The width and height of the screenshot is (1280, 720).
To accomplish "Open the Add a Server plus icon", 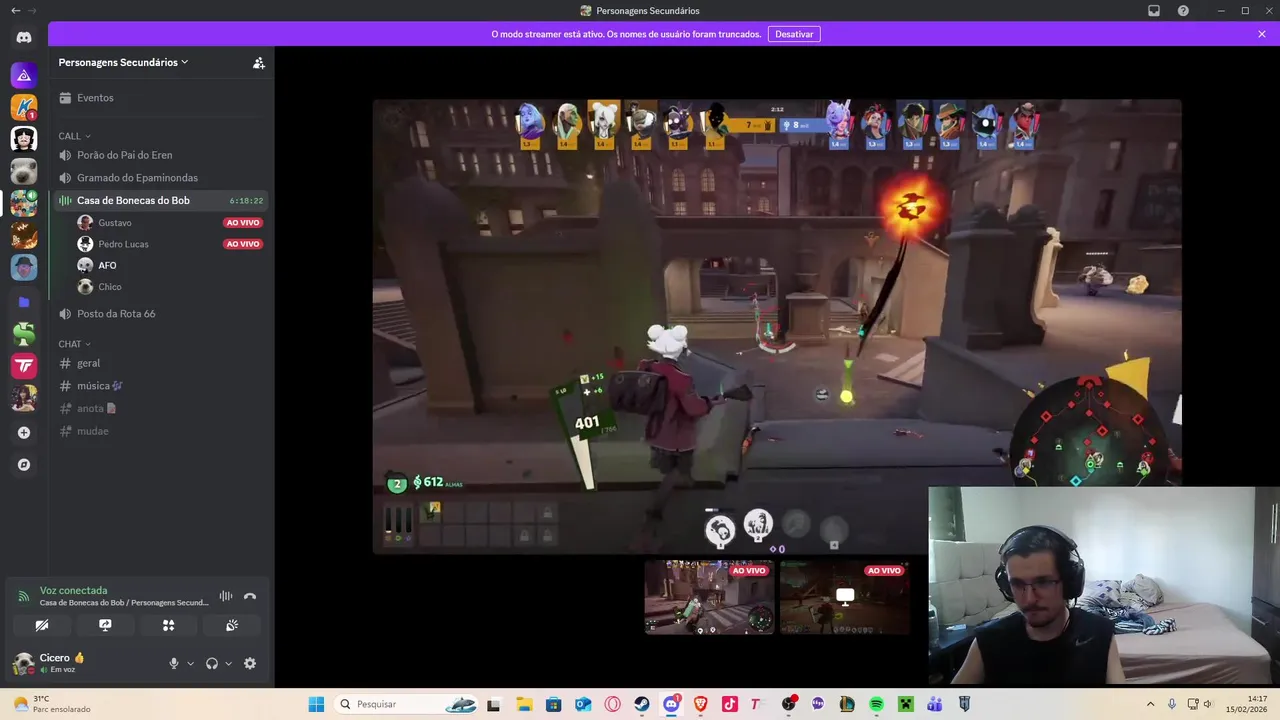I will [24, 433].
